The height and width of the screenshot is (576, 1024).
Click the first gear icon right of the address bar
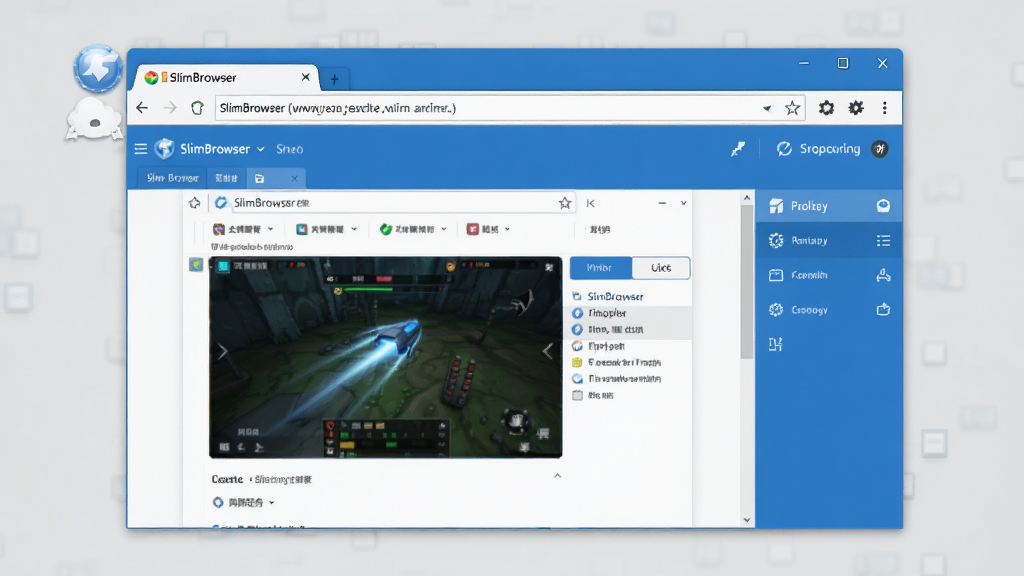click(826, 108)
